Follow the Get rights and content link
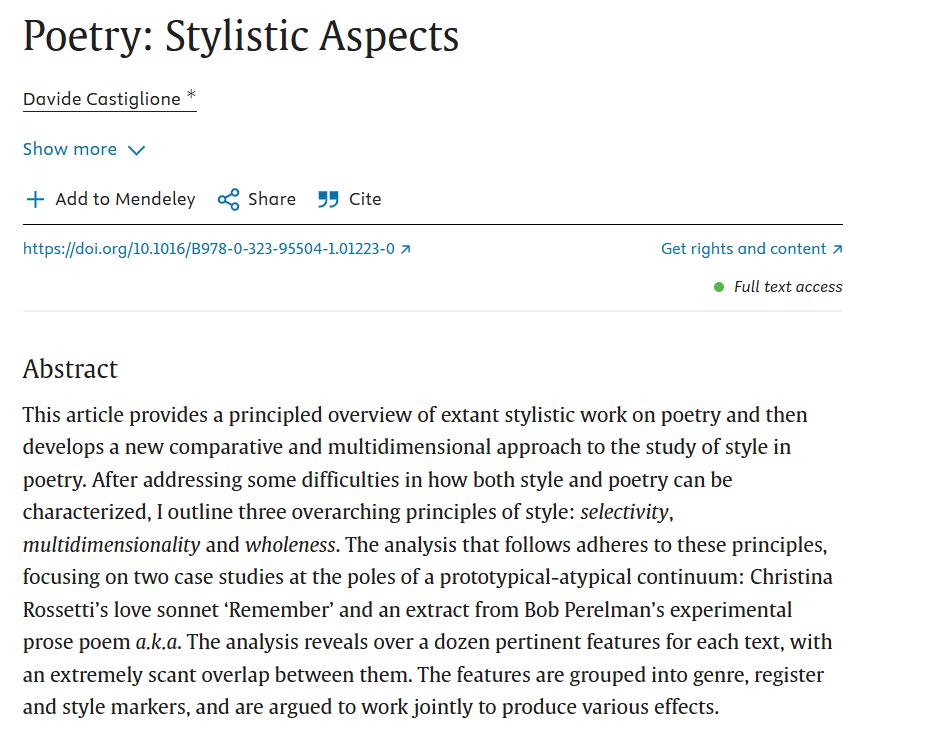Screen dimensions: 939x733 click(x=743, y=249)
